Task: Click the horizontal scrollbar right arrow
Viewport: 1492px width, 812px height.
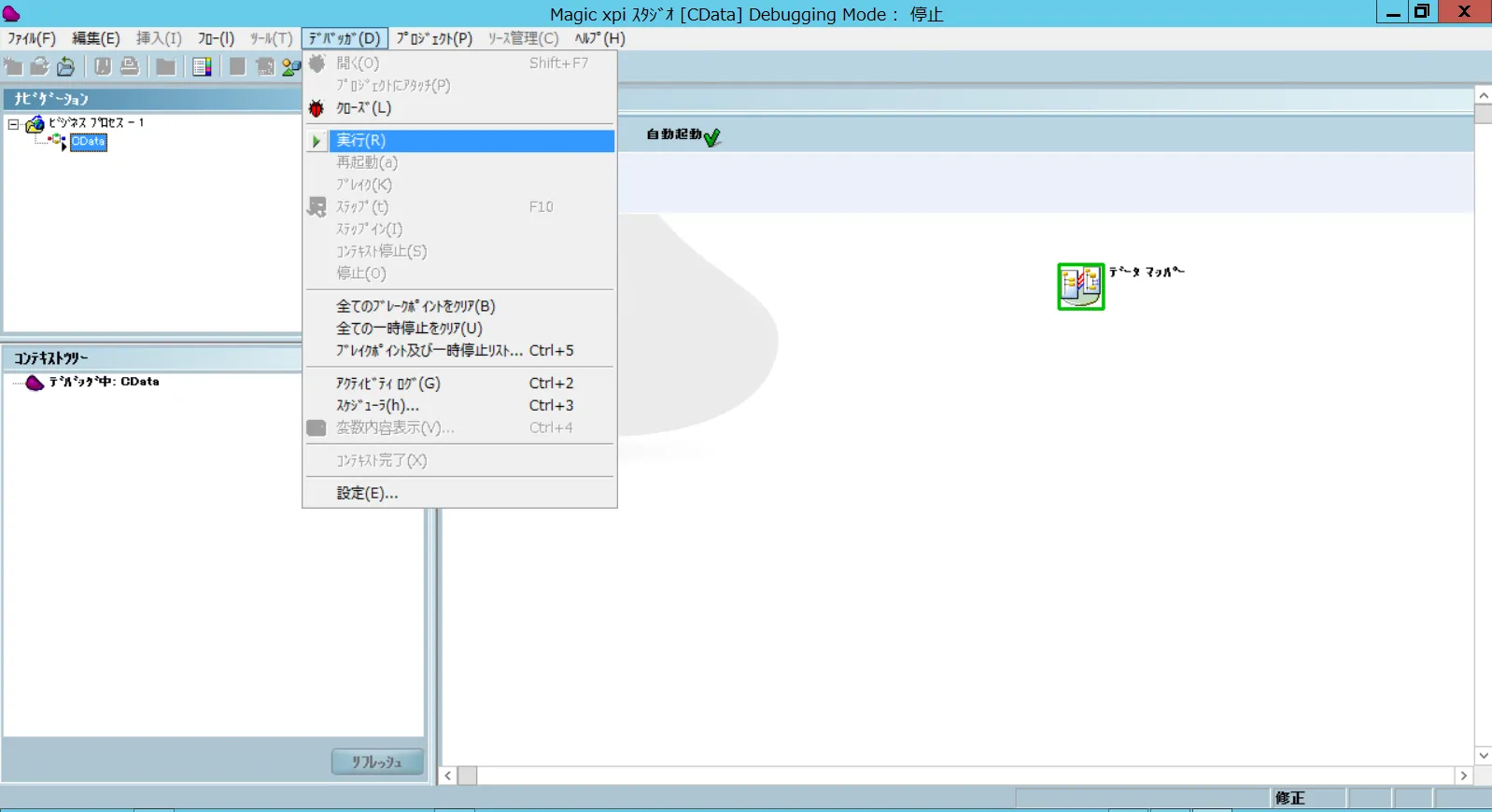Action: click(1463, 776)
